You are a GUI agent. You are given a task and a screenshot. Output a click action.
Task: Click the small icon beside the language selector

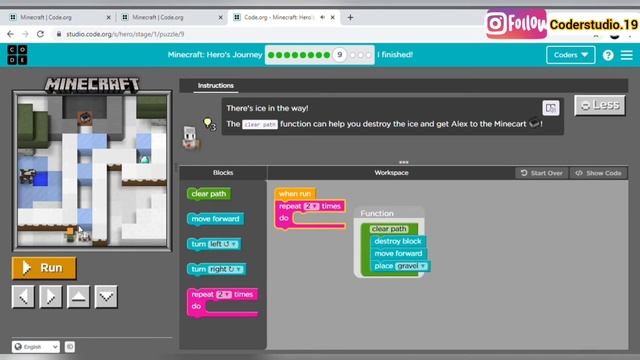tap(70, 347)
